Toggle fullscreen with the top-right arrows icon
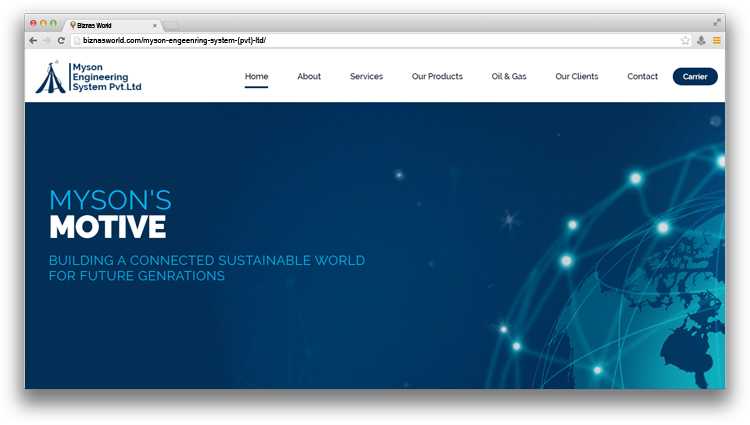This screenshot has height=425, width=750. pos(716,22)
